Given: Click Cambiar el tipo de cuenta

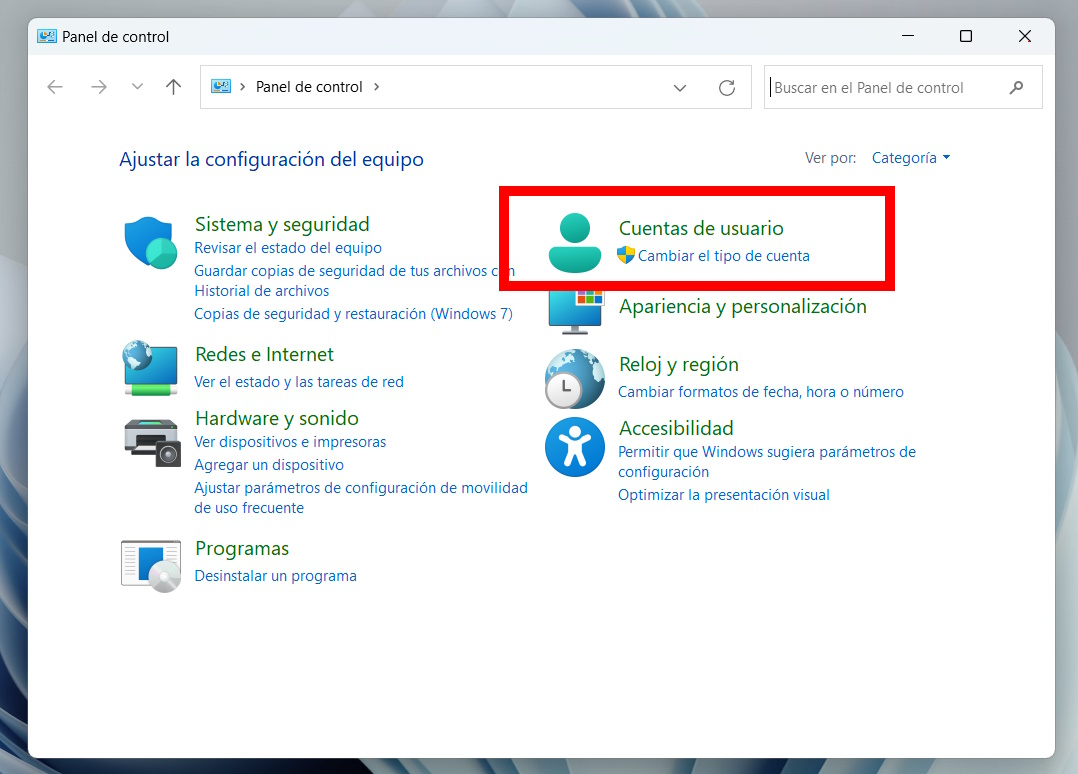Looking at the screenshot, I should 723,256.
